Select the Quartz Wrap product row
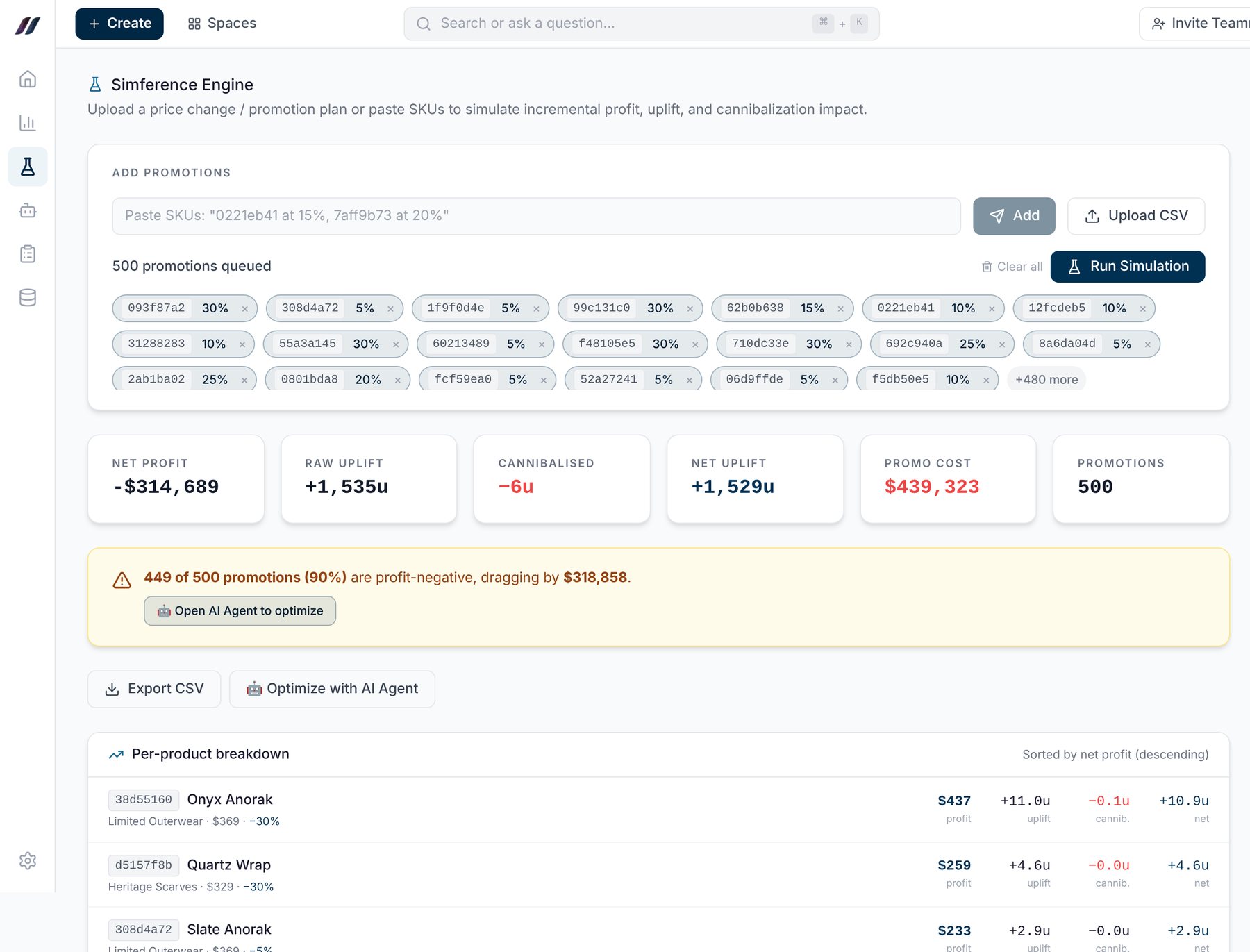The image size is (1250, 952). pyautogui.click(x=658, y=875)
